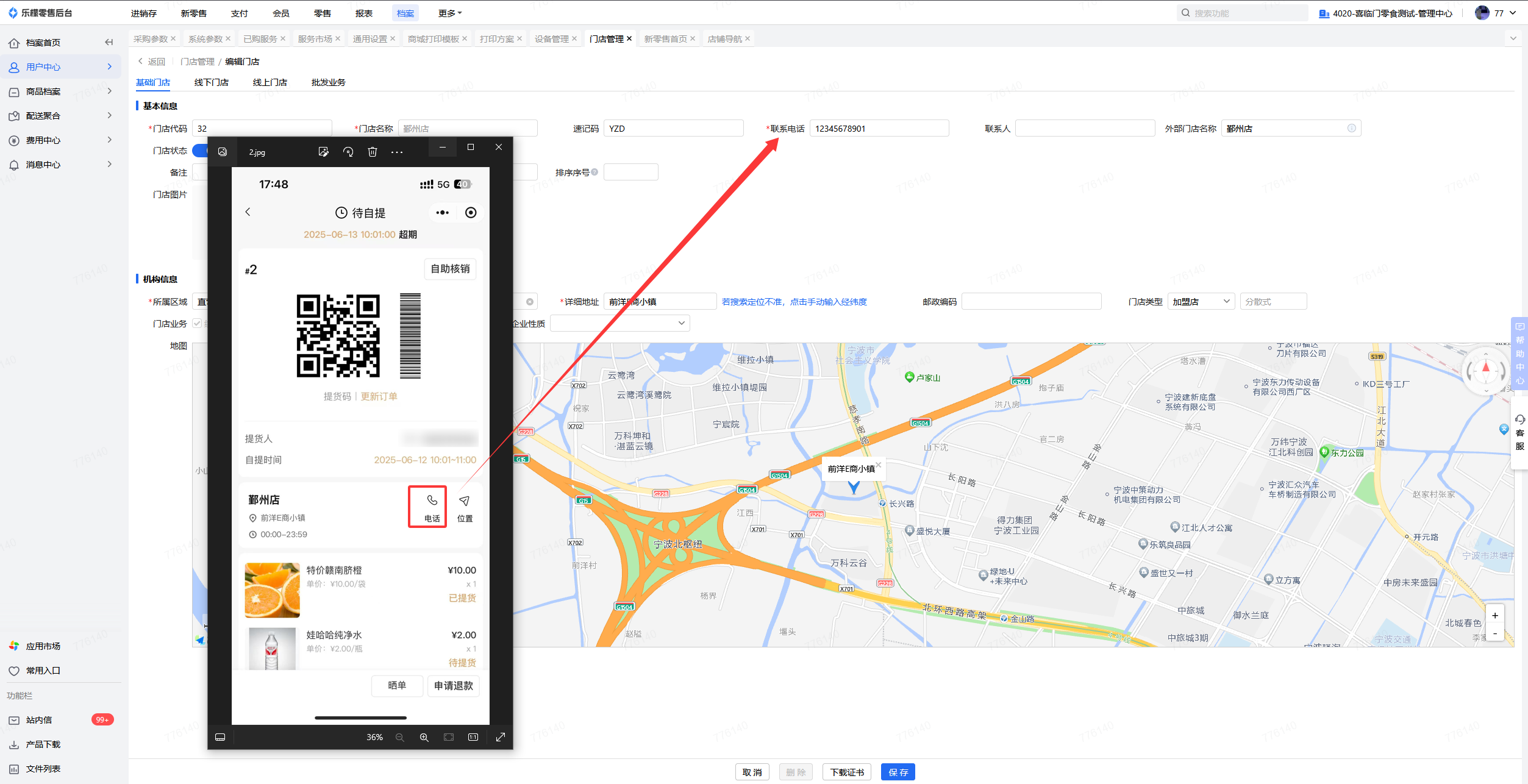Open the 更多 top menu dropdown
Screen dimensions: 1528x784
coord(450,13)
